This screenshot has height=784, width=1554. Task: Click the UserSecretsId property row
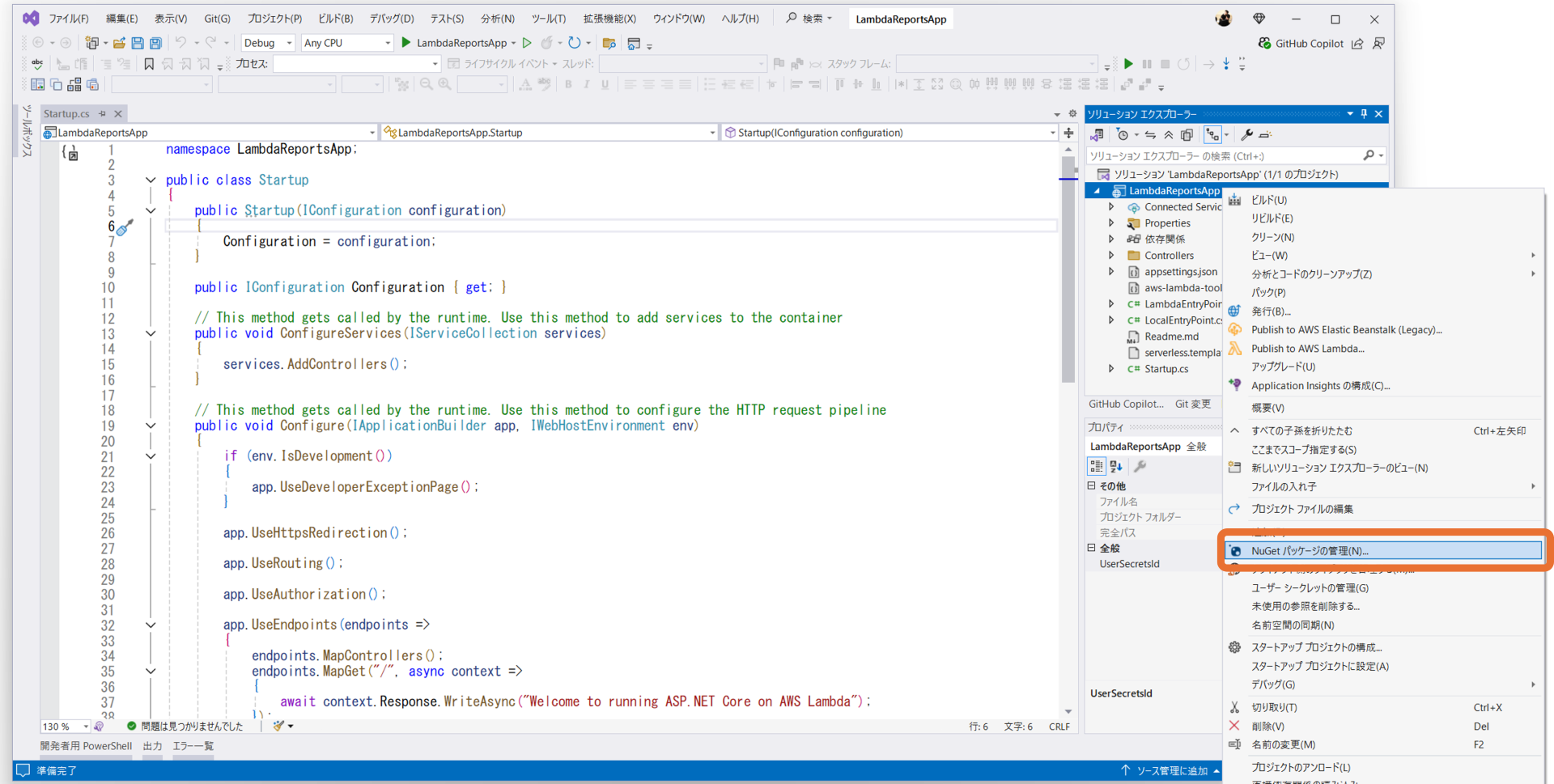click(1153, 564)
